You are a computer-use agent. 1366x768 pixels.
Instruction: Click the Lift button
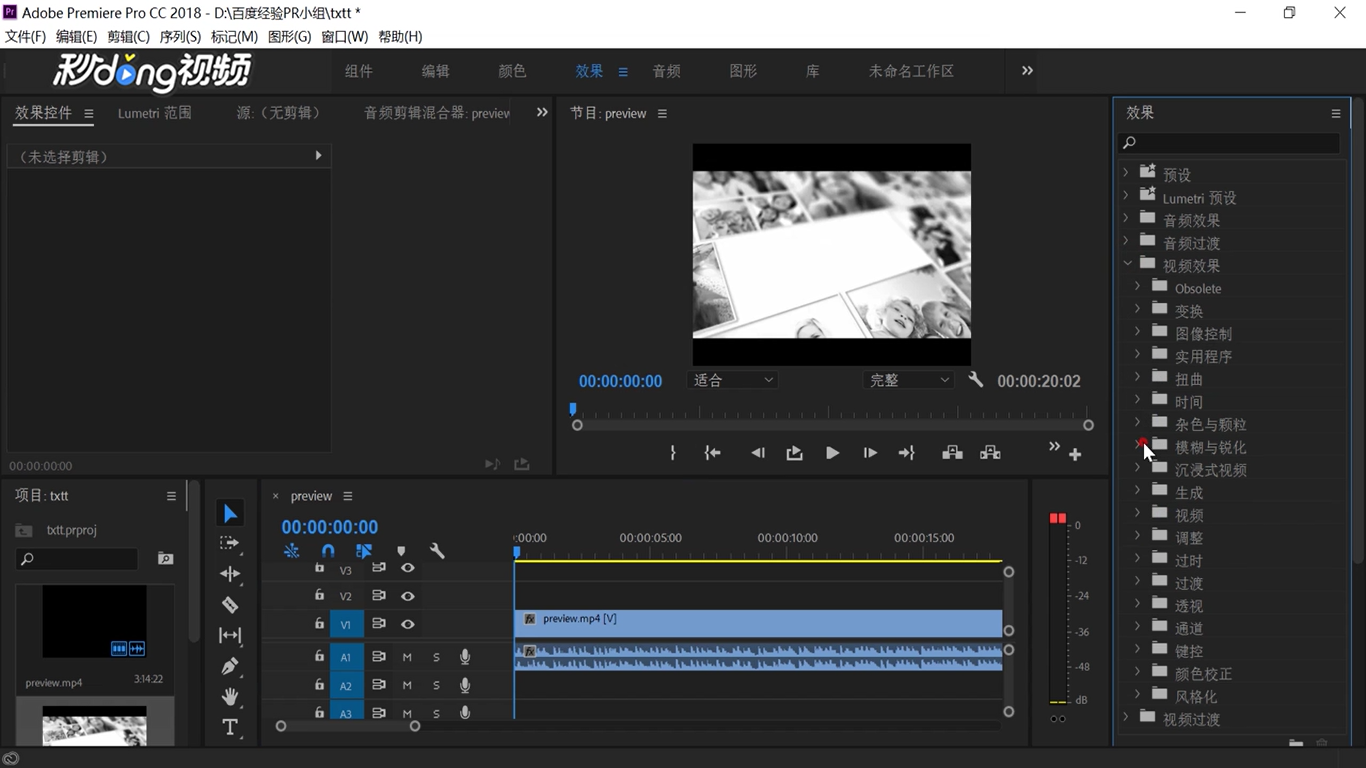click(952, 453)
